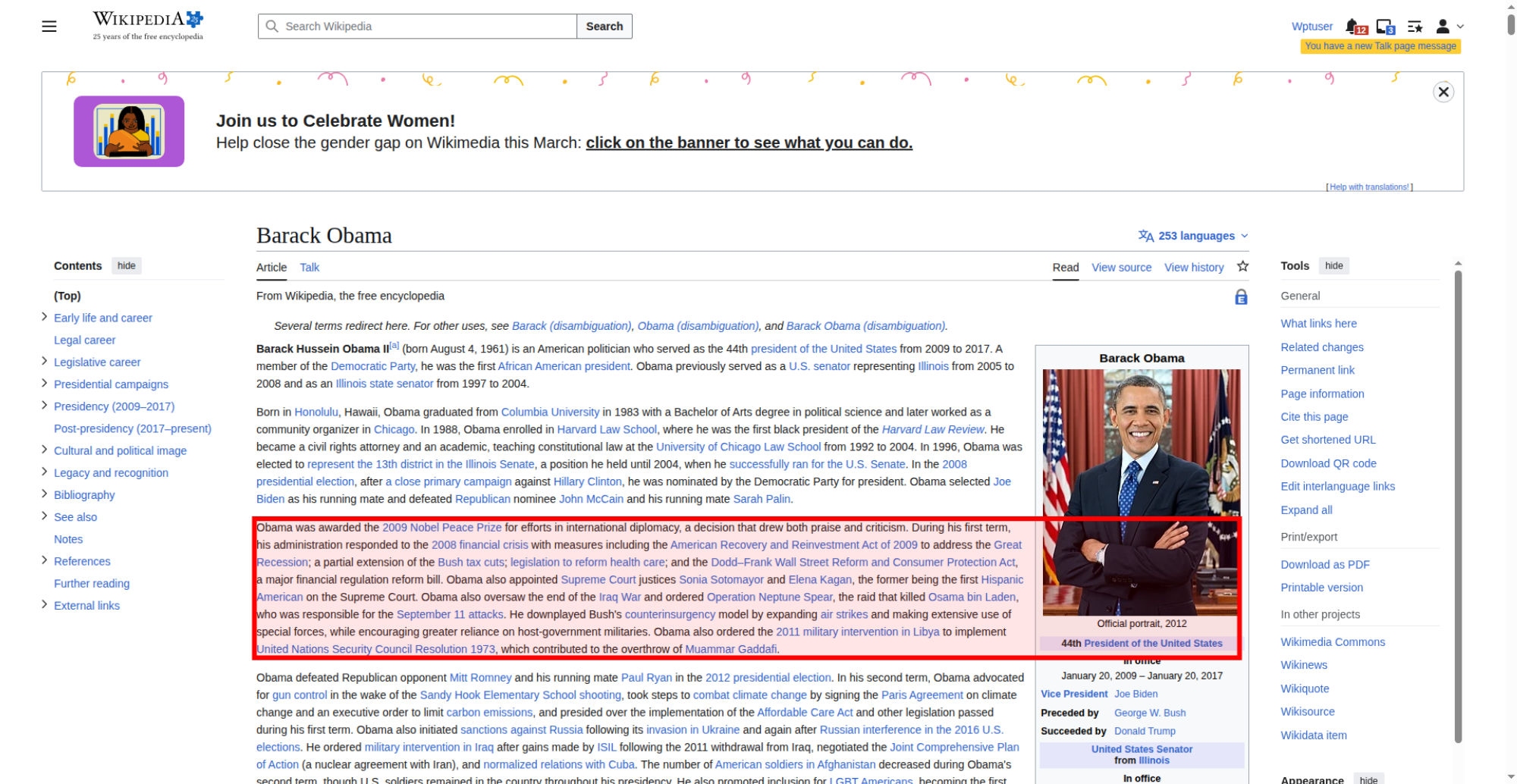Open the watchlist icon
The width and height of the screenshot is (1517, 784).
coord(1415,27)
